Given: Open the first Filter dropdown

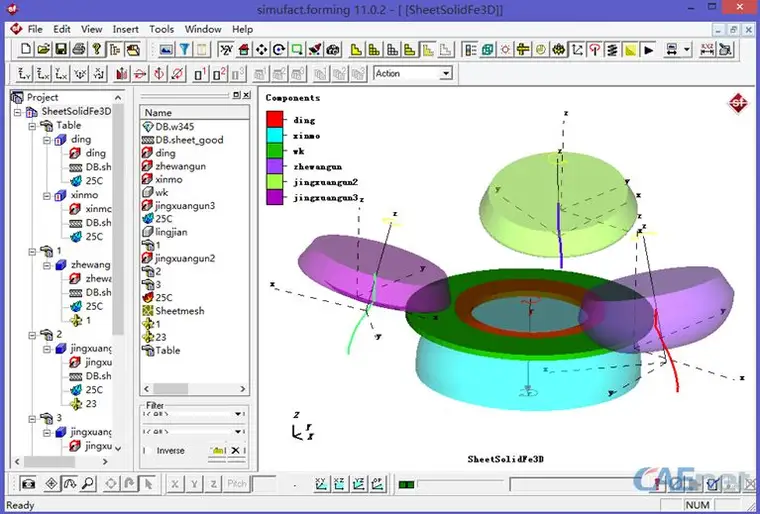Looking at the screenshot, I should click(238, 414).
